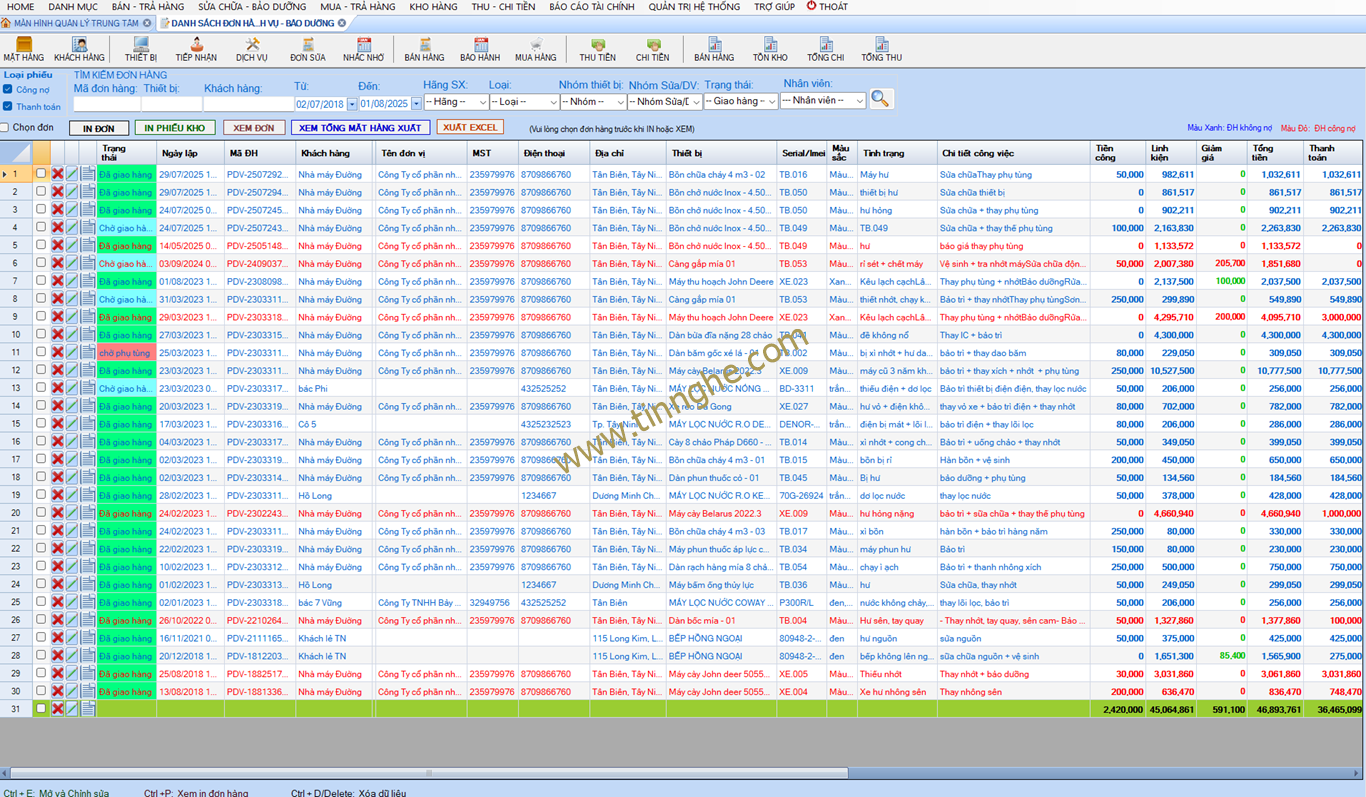1366x797 pixels.
Task: Open document detail icon in row 5
Action: (88, 246)
